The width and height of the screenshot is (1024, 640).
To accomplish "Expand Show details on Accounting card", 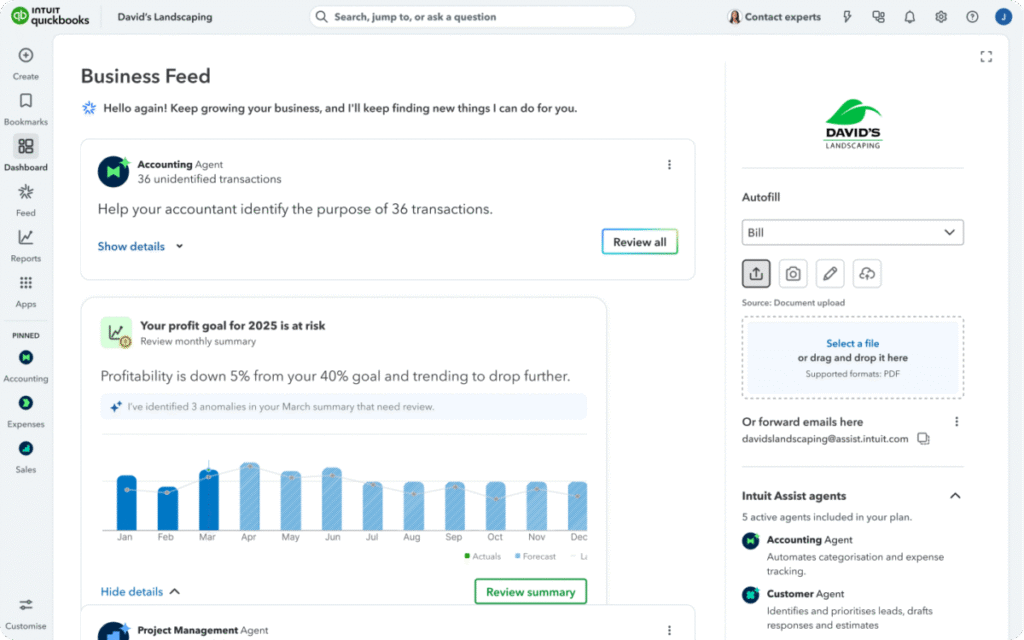I will pos(140,246).
